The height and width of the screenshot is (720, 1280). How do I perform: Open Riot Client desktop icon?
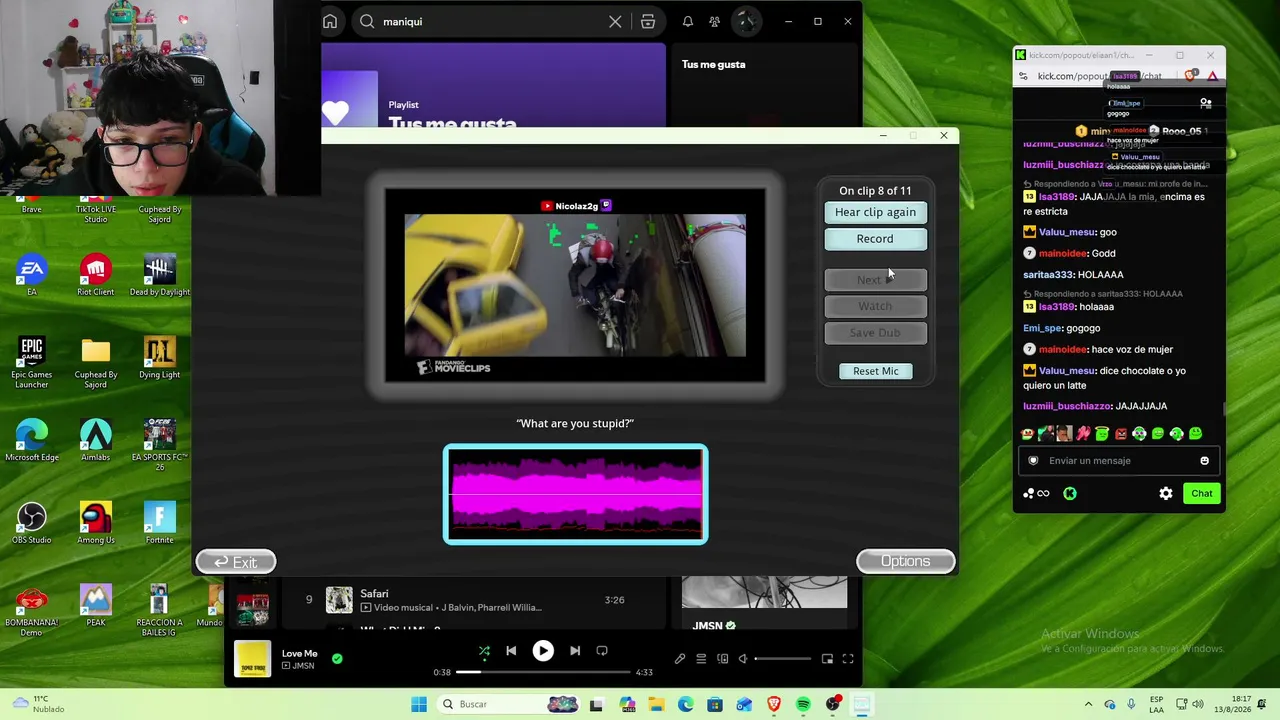click(x=96, y=275)
